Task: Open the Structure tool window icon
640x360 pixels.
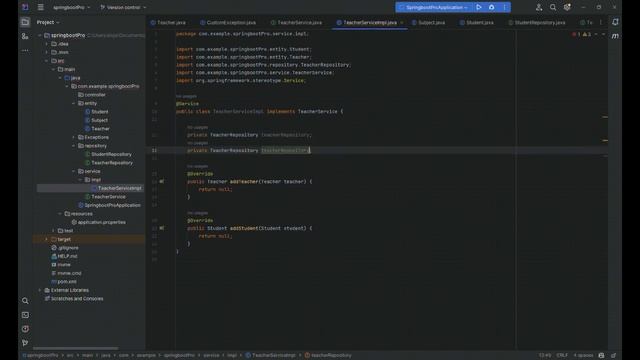Action: [x=25, y=36]
